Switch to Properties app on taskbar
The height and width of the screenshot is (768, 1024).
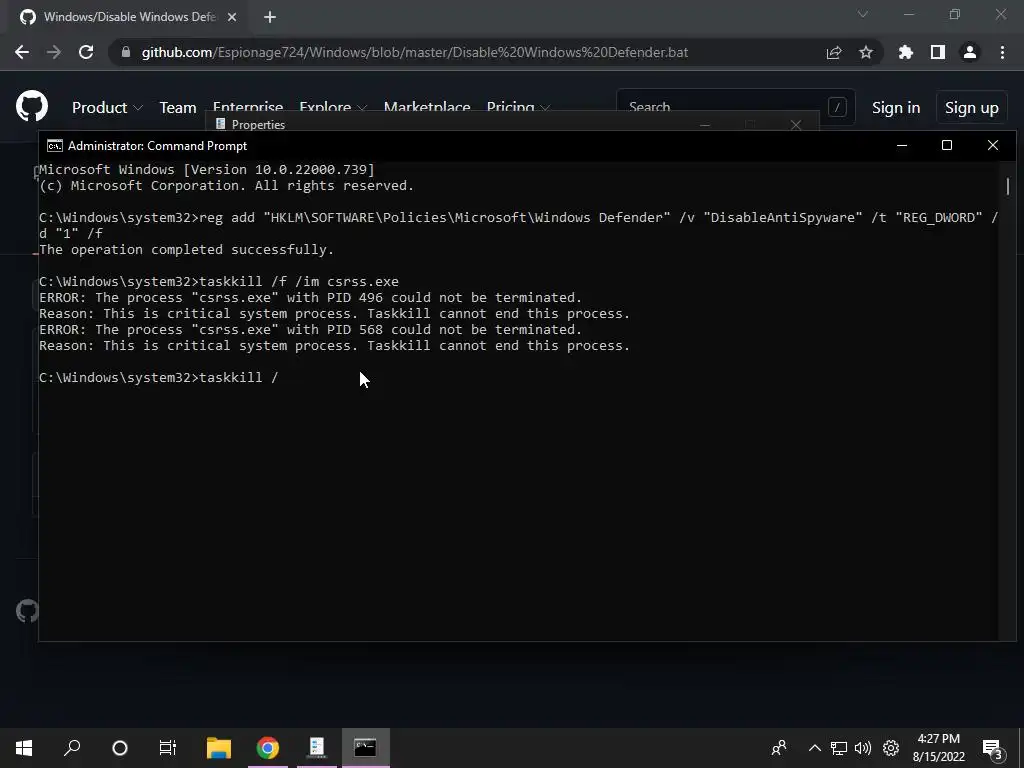click(x=317, y=748)
